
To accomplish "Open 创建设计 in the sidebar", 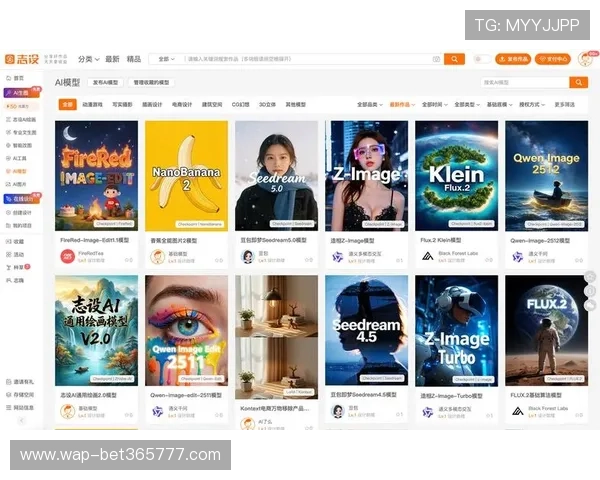I will click(19, 212).
